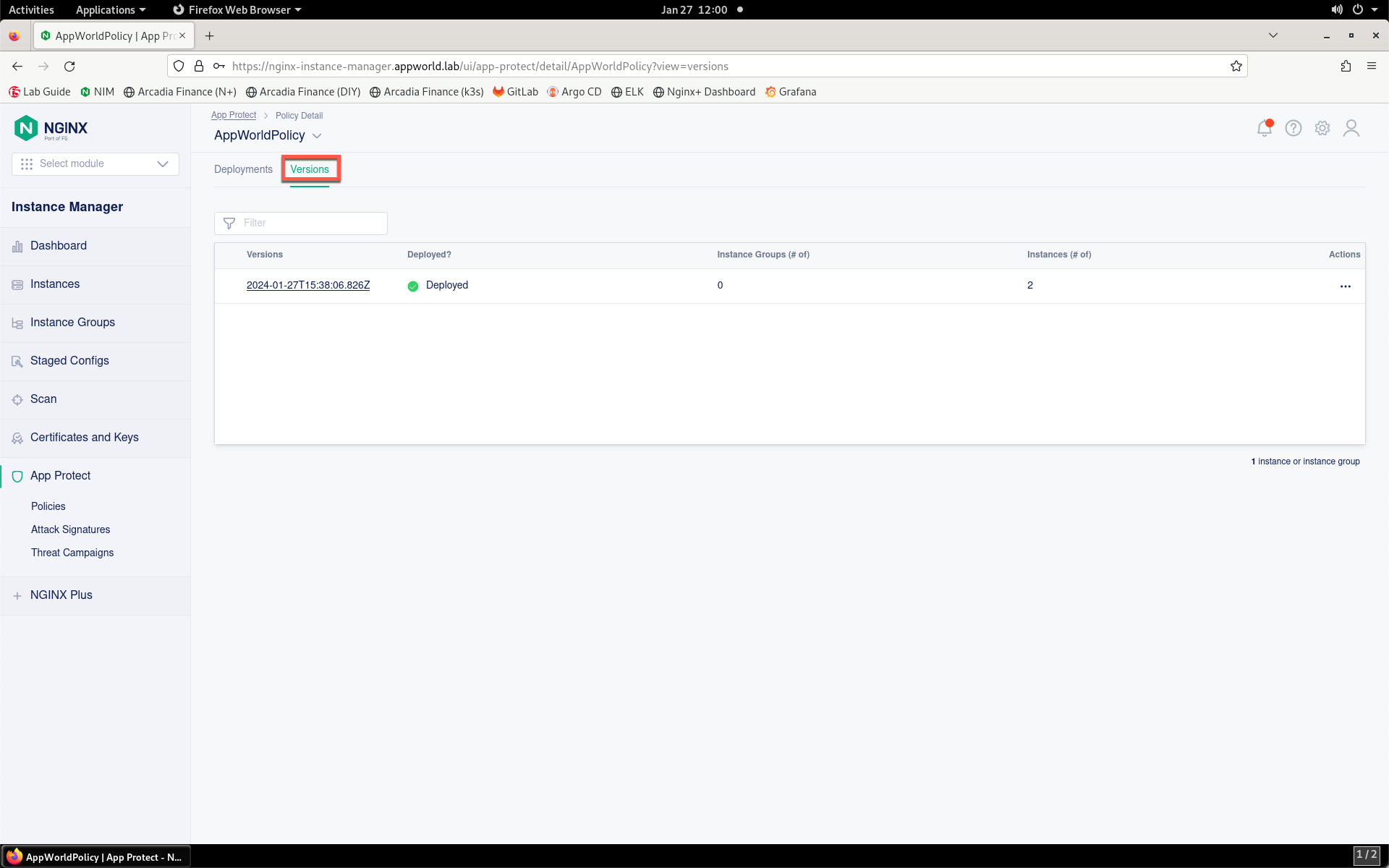Click the tracking protection shield icon
The height and width of the screenshot is (868, 1389).
179,67
